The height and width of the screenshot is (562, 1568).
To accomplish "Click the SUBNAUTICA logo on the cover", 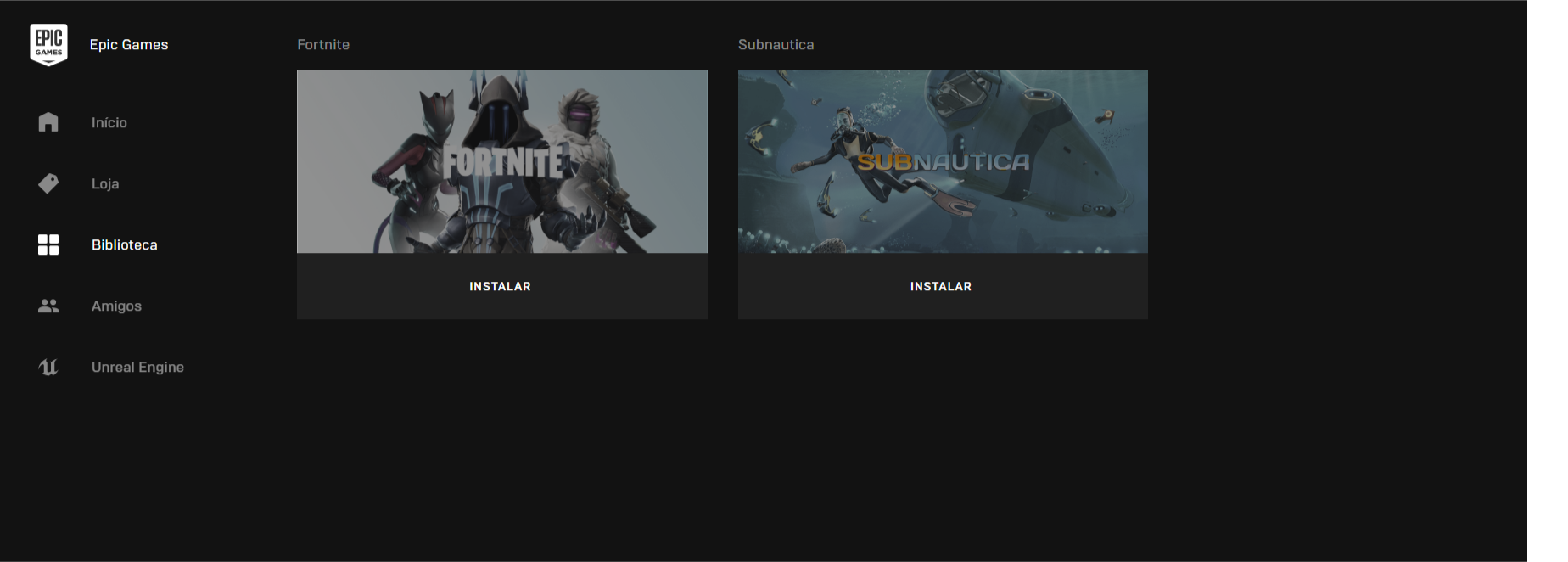I will 943,161.
